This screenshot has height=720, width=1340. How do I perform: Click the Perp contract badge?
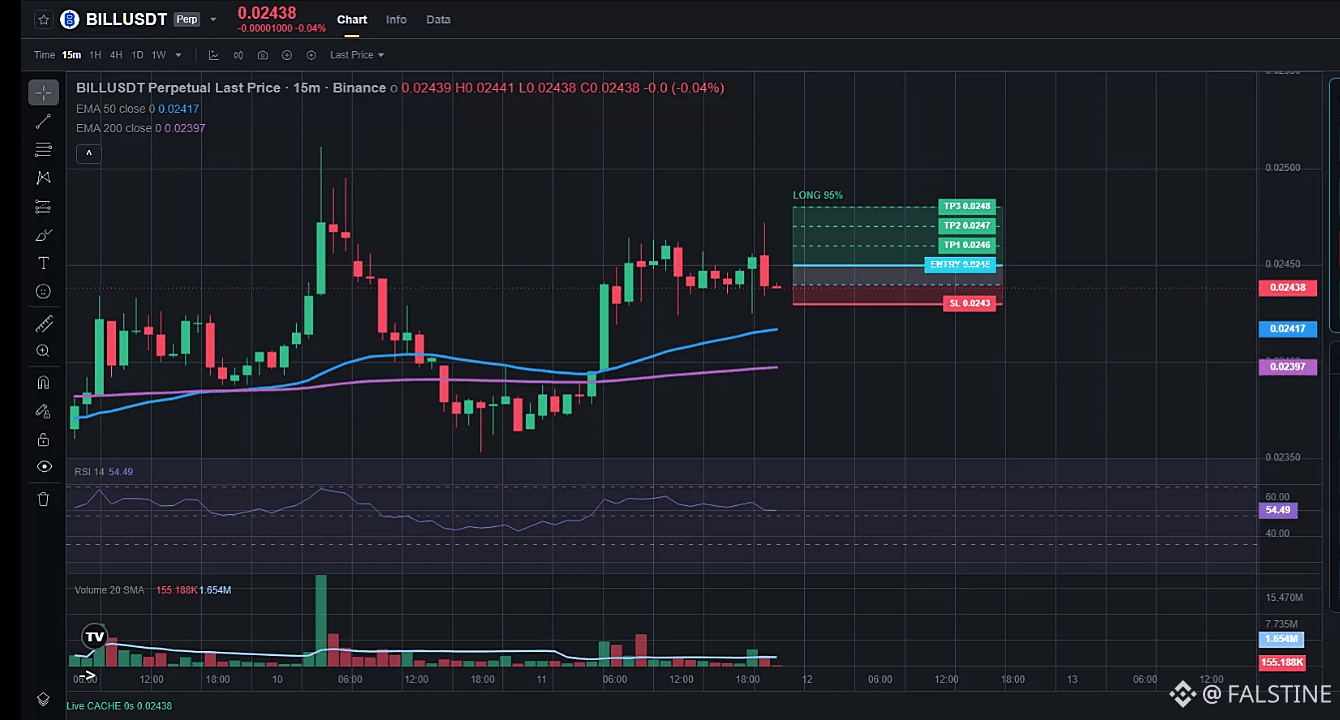(x=186, y=19)
